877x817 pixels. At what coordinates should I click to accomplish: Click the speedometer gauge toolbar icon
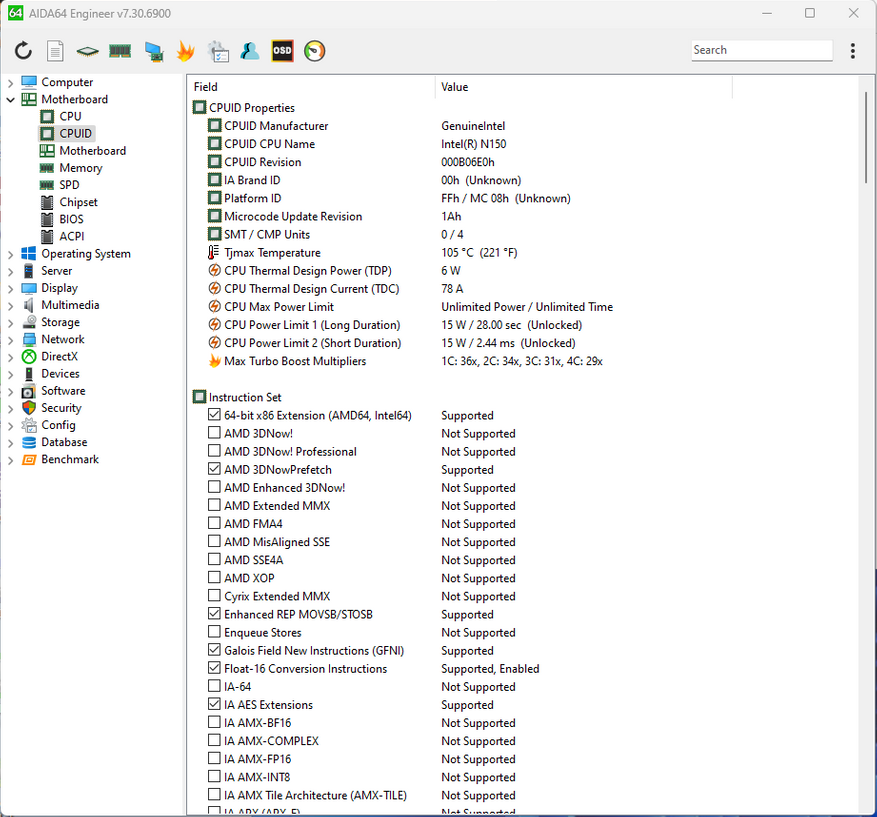[x=315, y=51]
